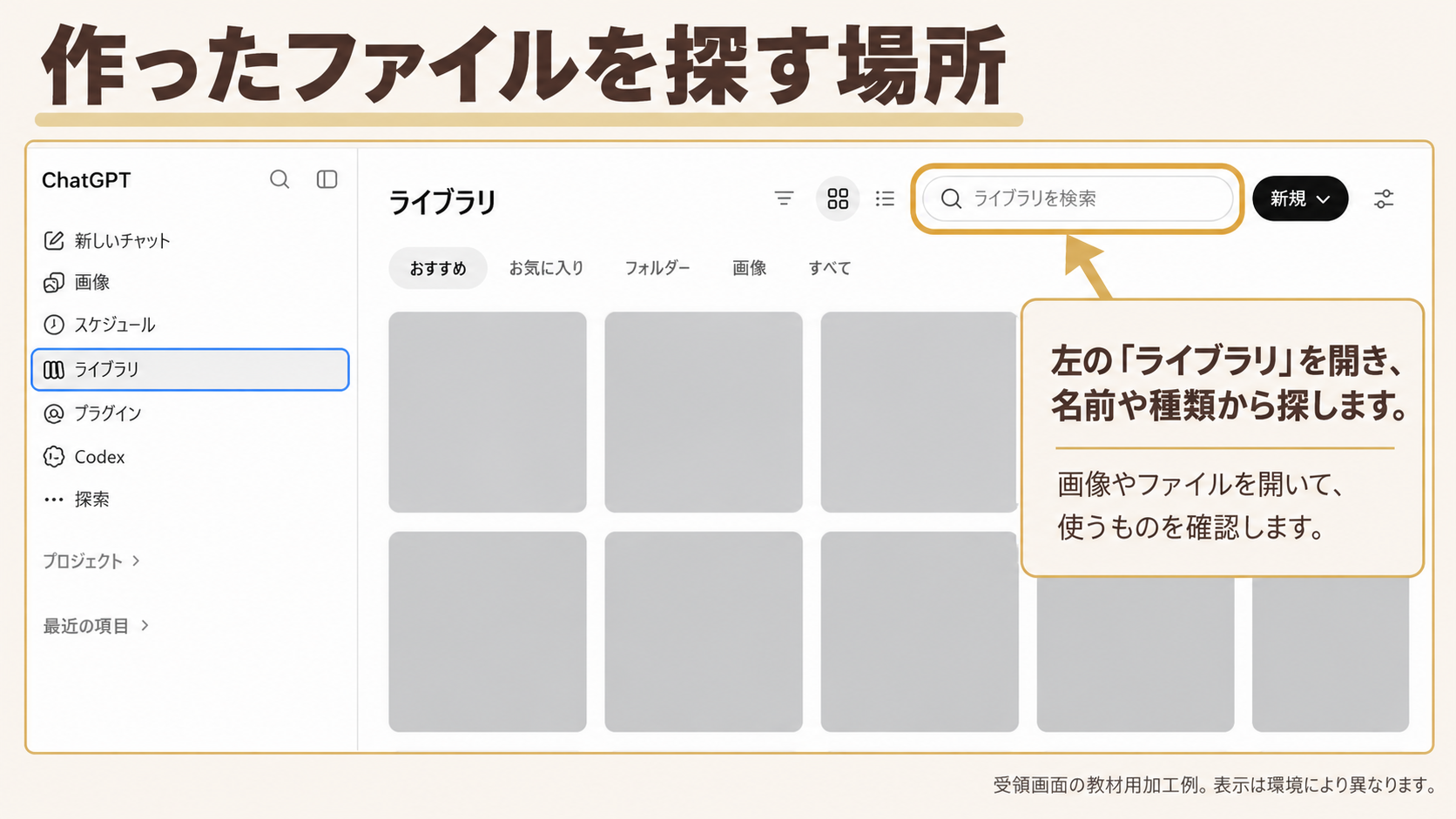1456x819 pixels.
Task: Open the first thumbnail in the top row
Action: 488,412
